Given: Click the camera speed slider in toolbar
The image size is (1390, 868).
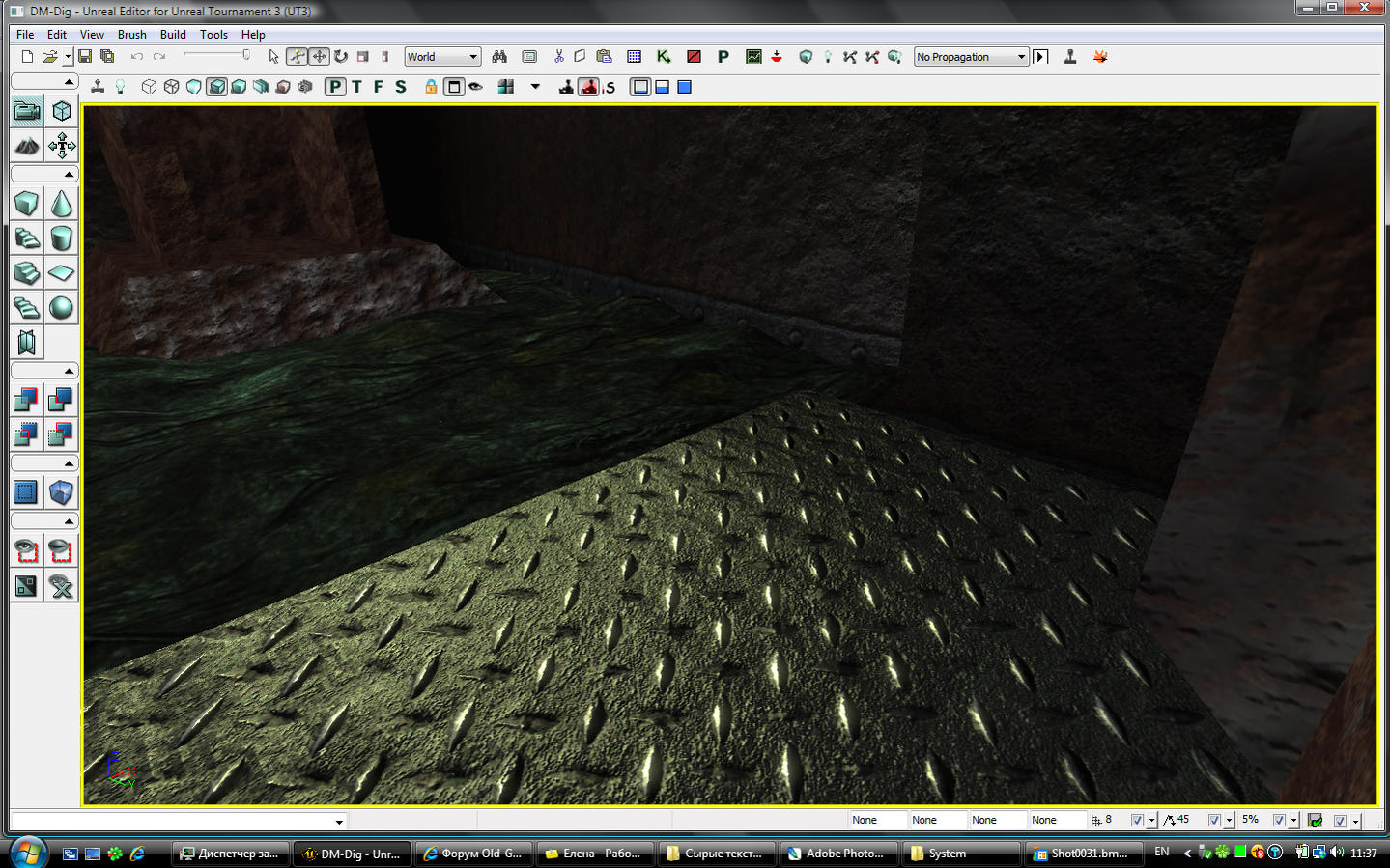Looking at the screenshot, I should (x=217, y=56).
